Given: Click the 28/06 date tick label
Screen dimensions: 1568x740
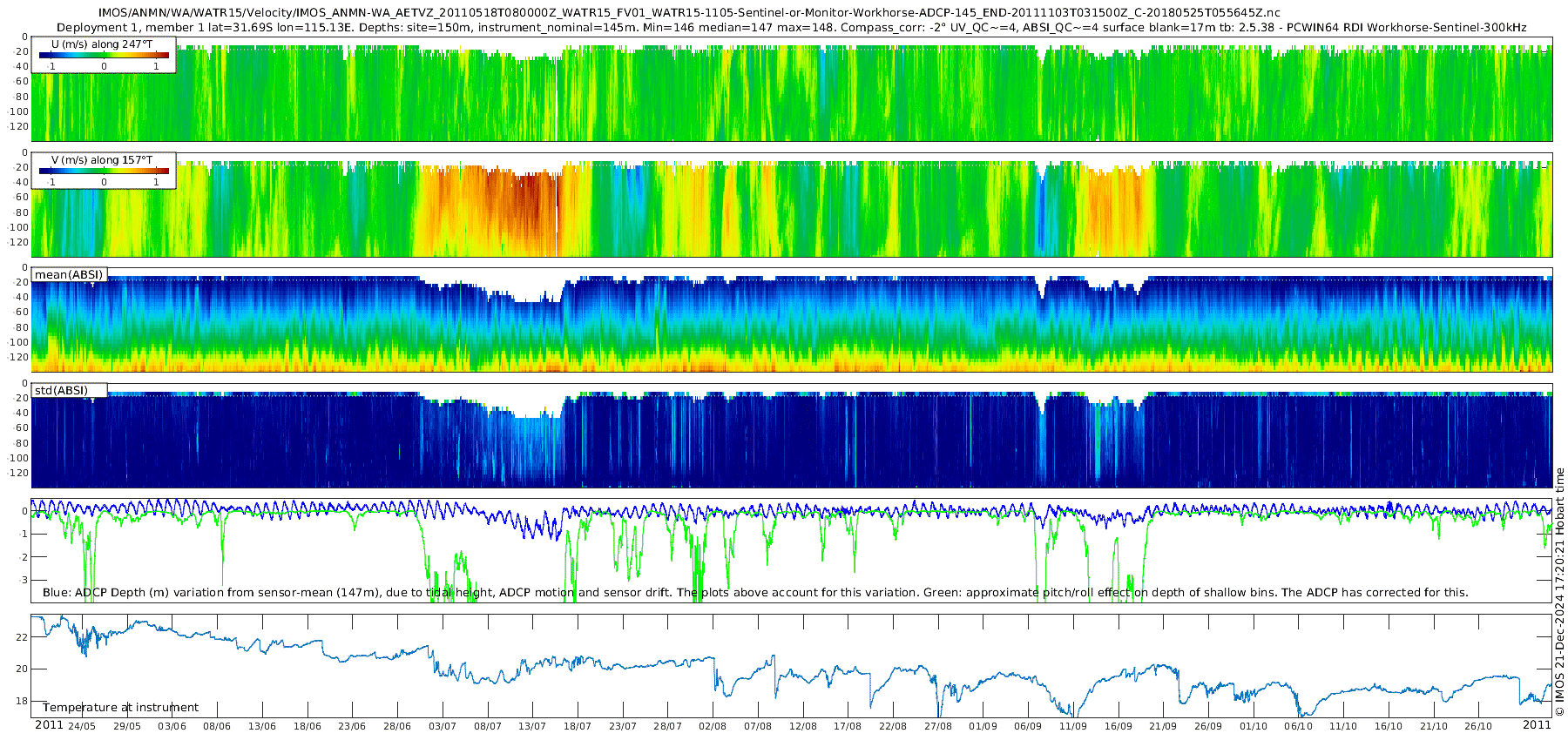Looking at the screenshot, I should 397,726.
